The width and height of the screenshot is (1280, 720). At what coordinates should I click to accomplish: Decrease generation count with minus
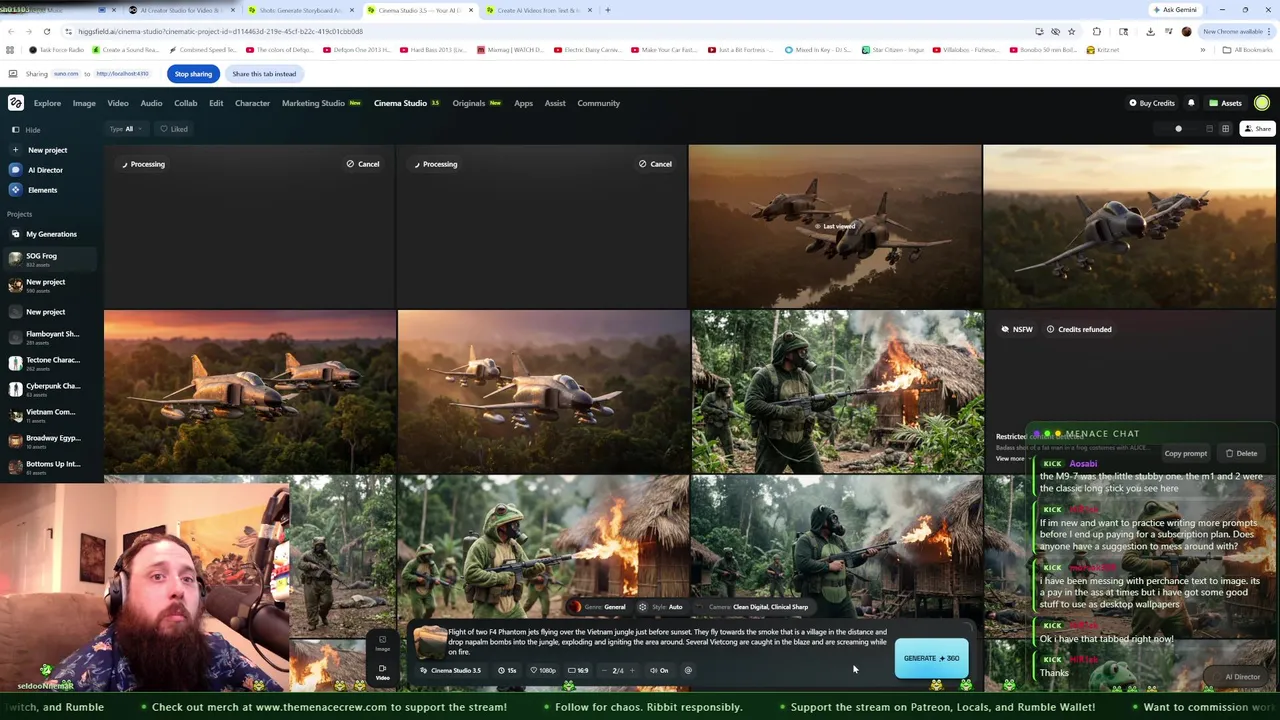coord(606,670)
